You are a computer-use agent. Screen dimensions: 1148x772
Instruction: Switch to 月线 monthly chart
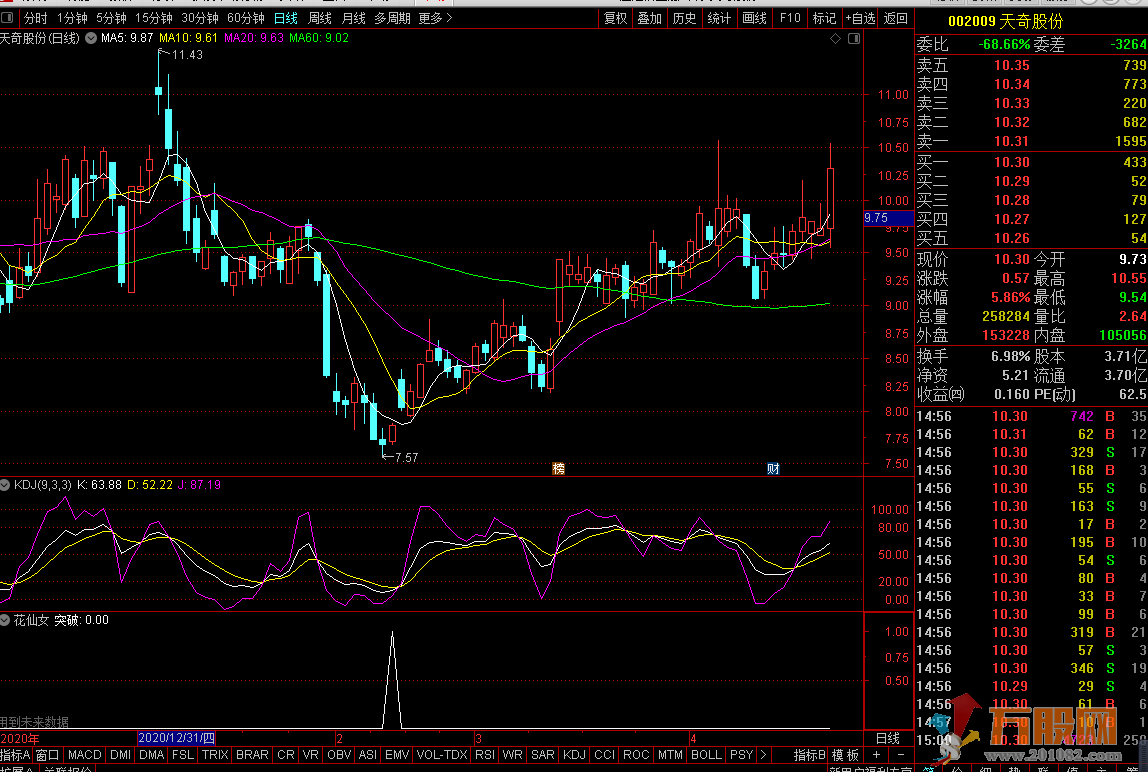354,18
